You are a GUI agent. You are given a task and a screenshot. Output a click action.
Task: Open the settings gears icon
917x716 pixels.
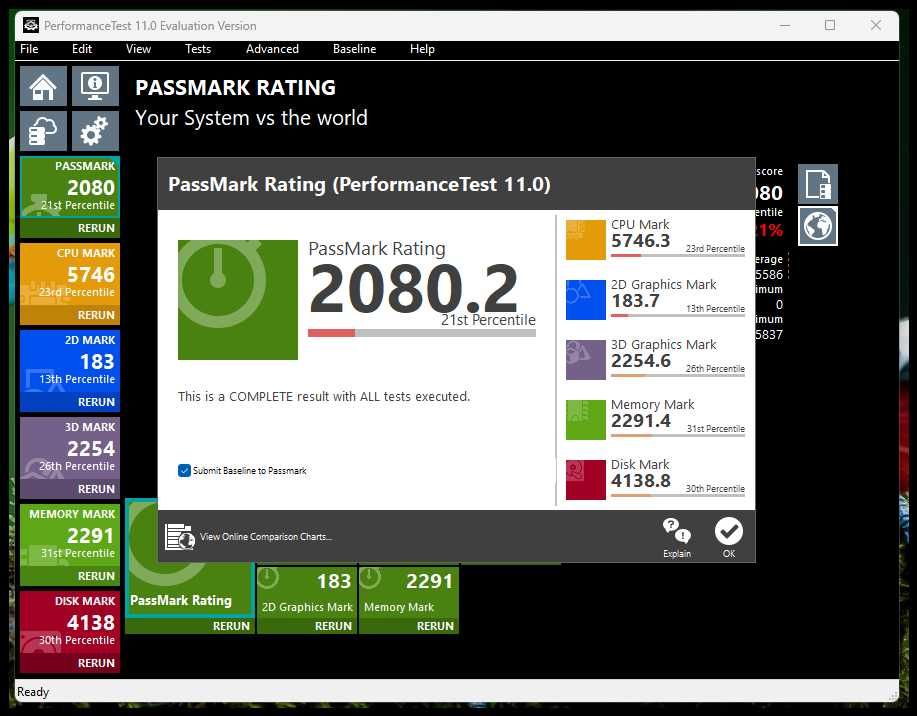tap(95, 131)
